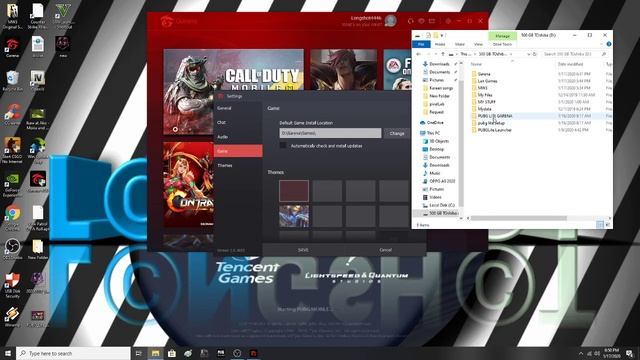Click the Garena logo in header
The height and width of the screenshot is (360, 640).
coord(167,21)
